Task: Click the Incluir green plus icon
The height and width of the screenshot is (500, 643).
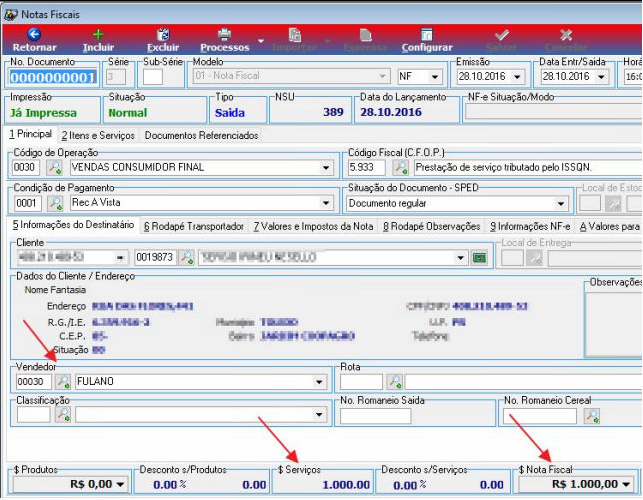Action: [98, 34]
